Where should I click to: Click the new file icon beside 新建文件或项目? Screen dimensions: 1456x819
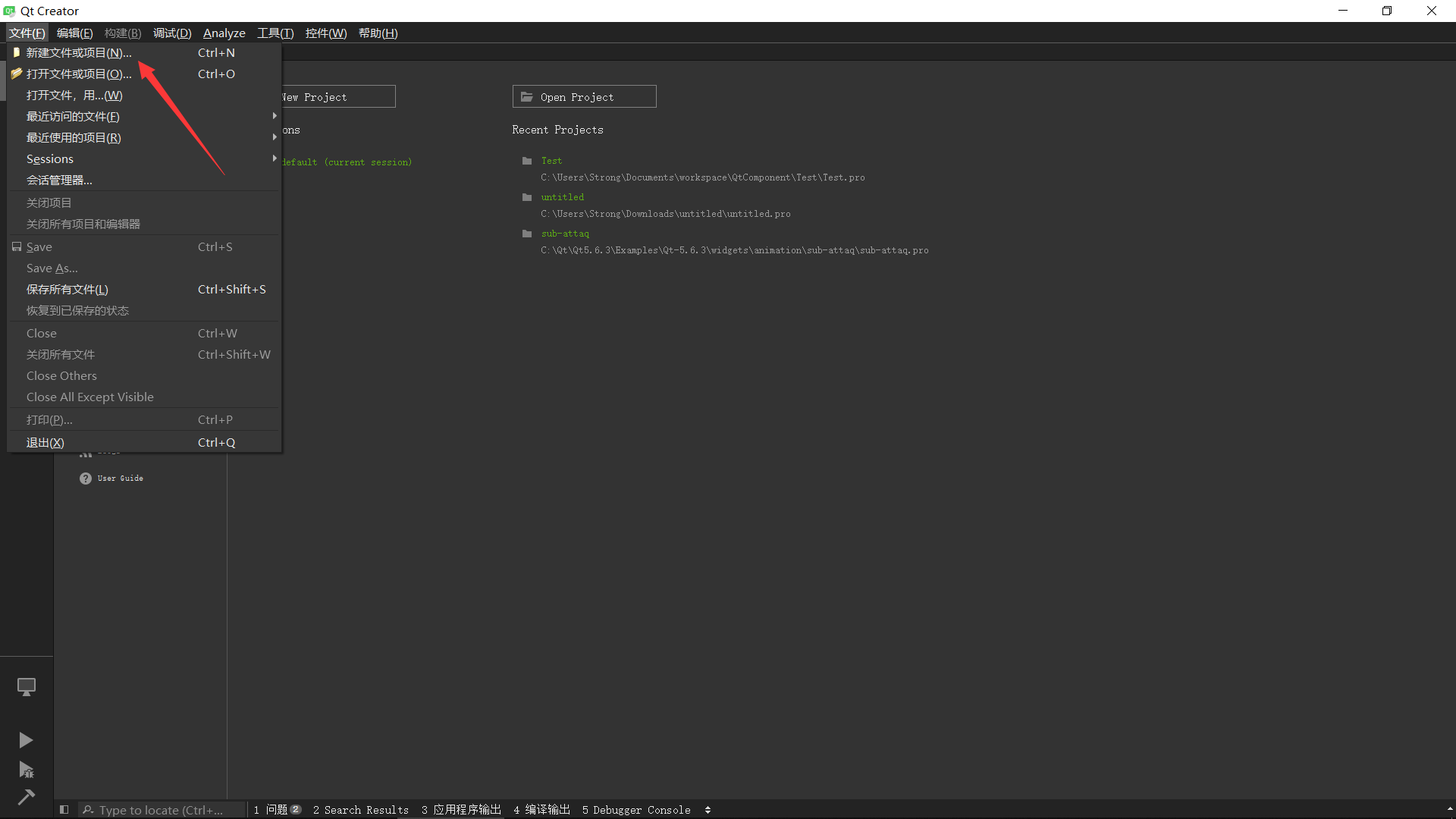pyautogui.click(x=17, y=52)
